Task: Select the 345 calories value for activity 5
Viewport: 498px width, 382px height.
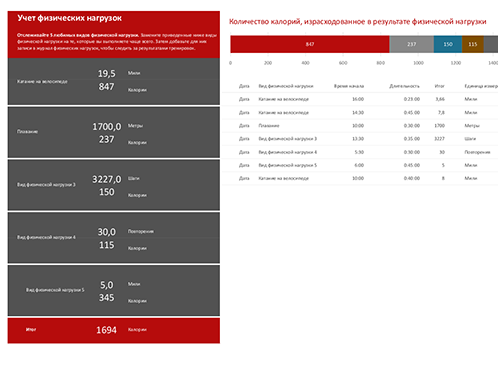Action: (x=106, y=297)
